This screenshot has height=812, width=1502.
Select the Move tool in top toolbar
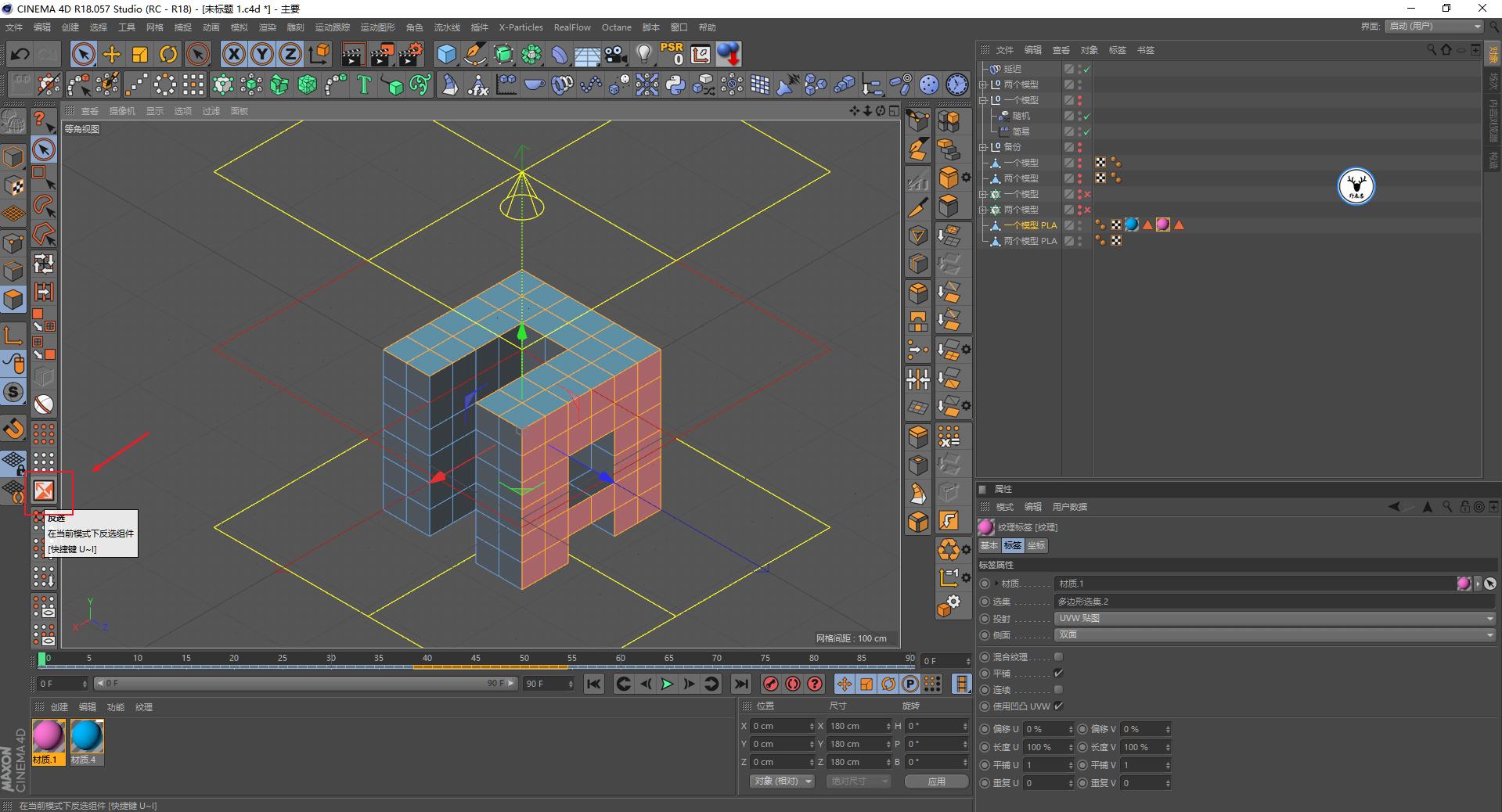[112, 54]
